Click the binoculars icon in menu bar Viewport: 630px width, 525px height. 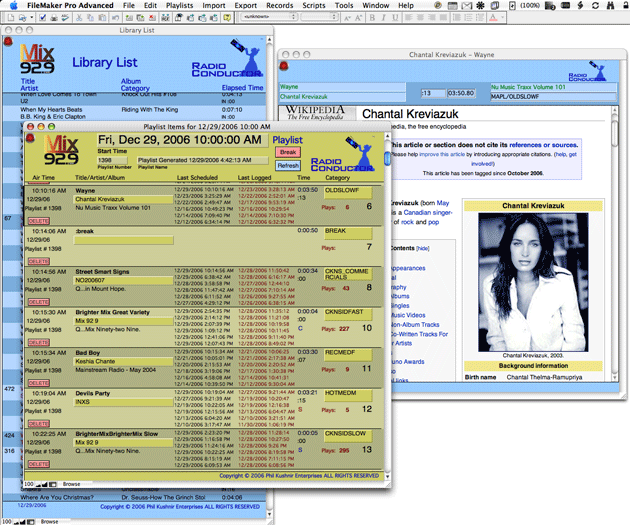point(611,6)
